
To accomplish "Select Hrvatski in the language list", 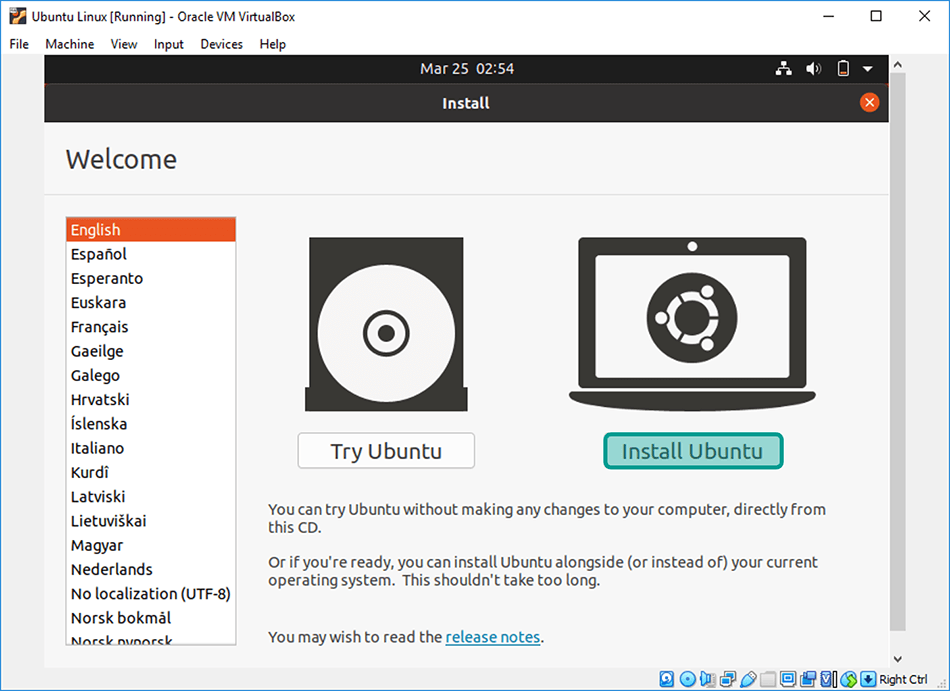I will click(x=151, y=399).
